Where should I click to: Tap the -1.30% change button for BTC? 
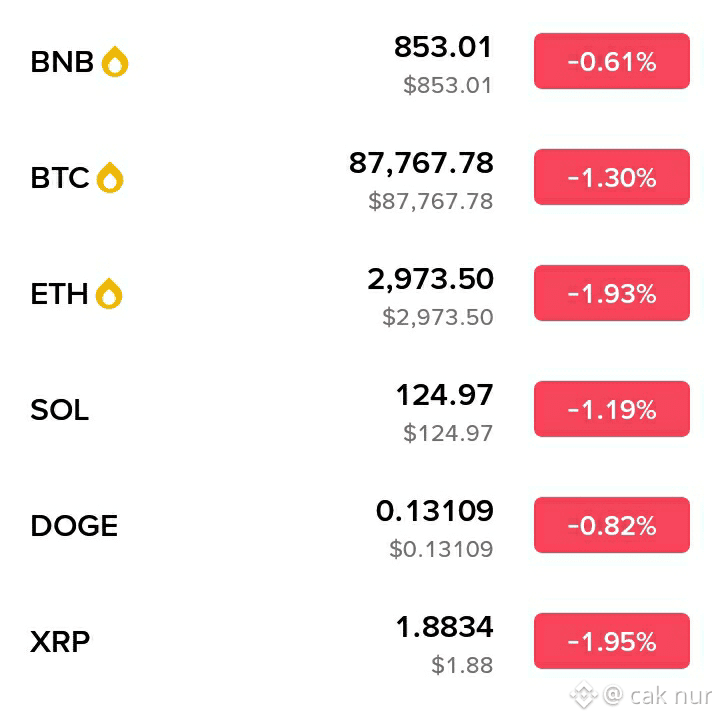point(612,177)
